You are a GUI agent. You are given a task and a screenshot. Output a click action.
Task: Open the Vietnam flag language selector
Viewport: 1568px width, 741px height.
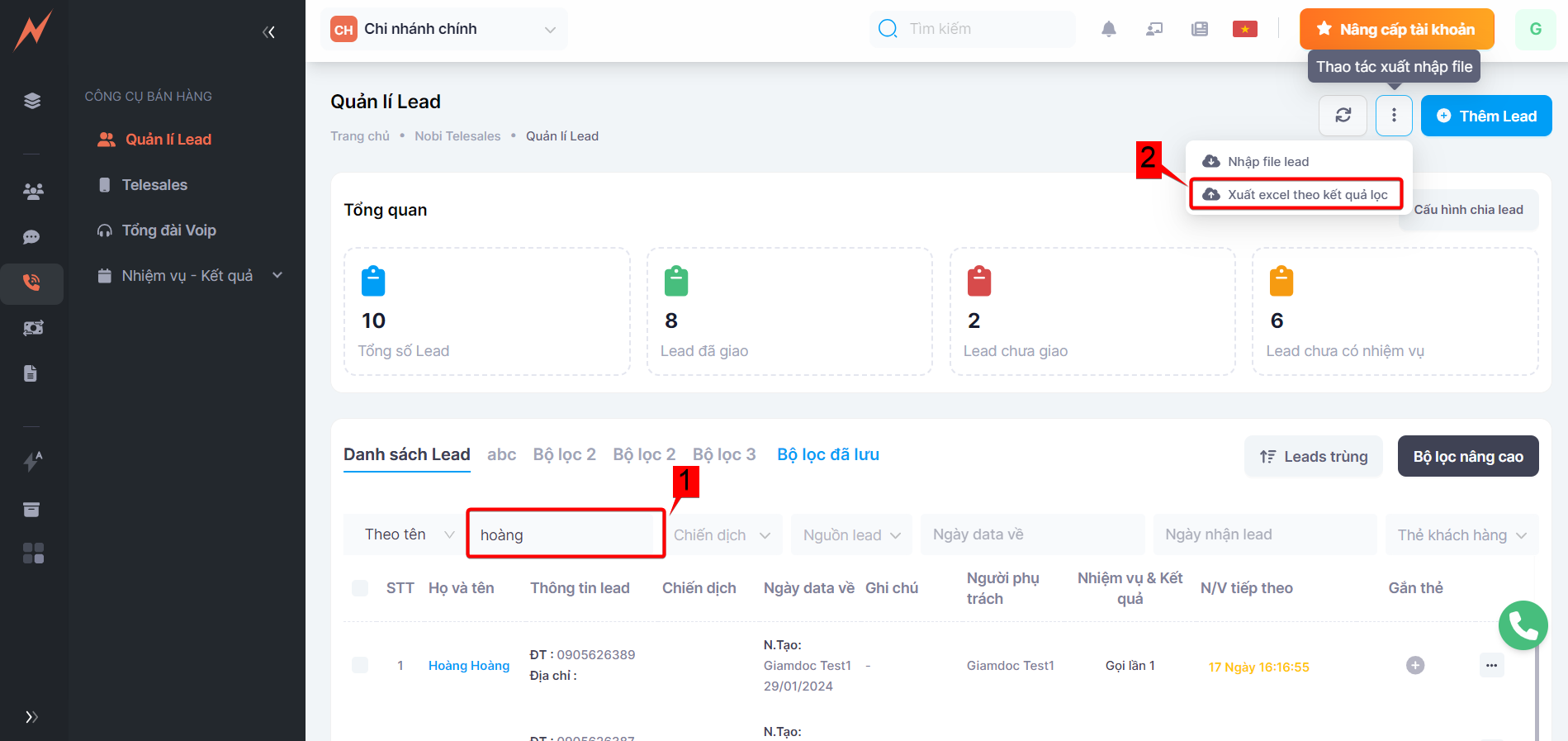1244,30
